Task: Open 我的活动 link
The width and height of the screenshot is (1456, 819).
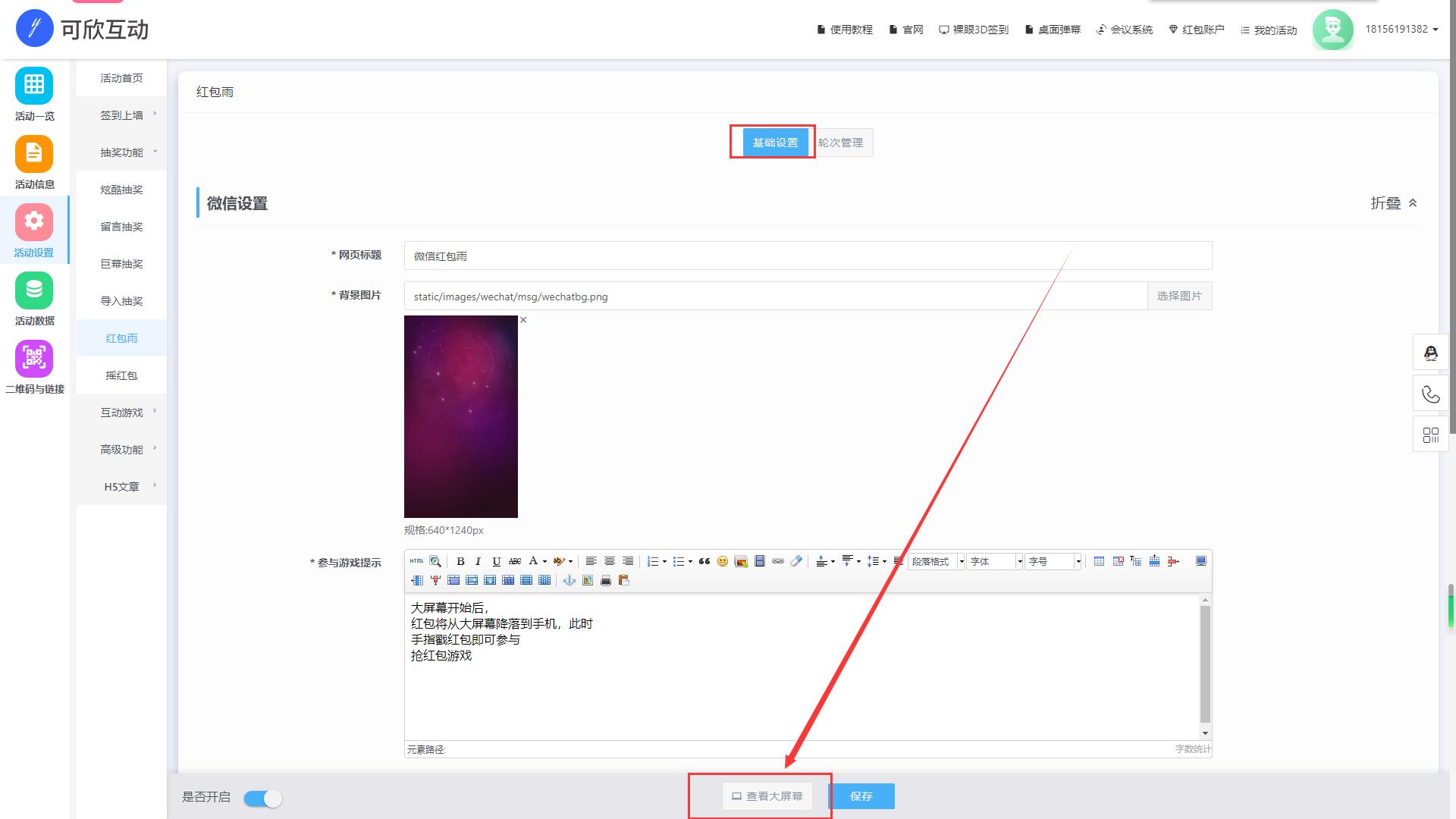Action: pos(1269,30)
